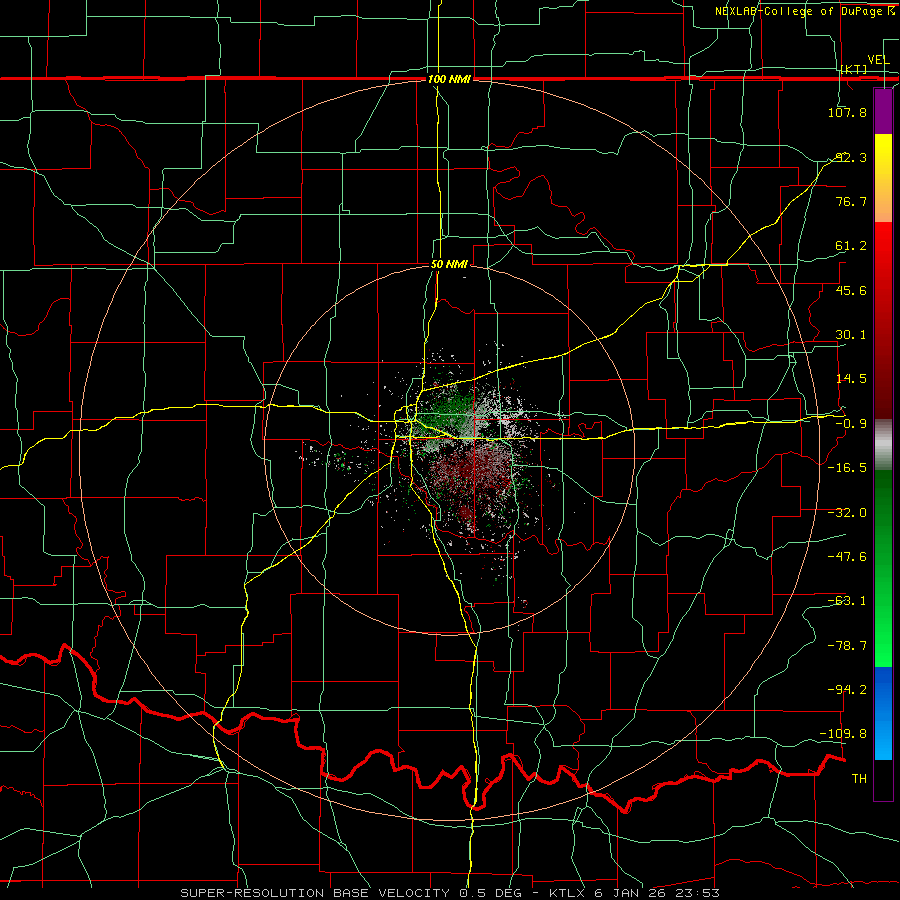The height and width of the screenshot is (900, 900).
Task: Click the NEXLAB-College of DuPage title text
Action: (801, 11)
